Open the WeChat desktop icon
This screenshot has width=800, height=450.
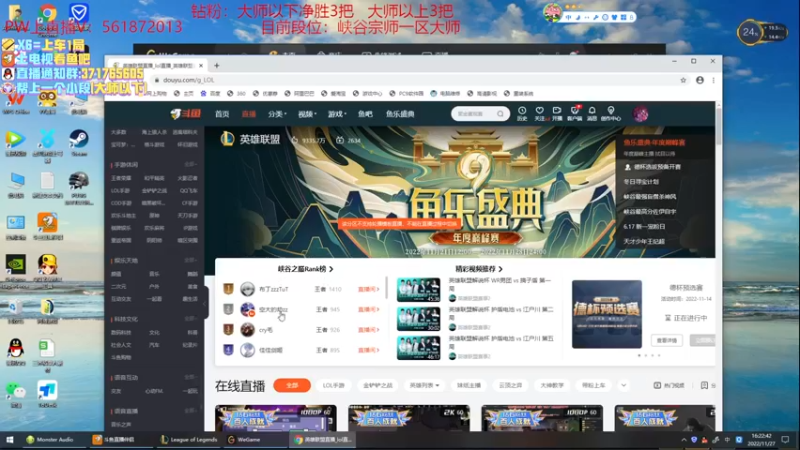(x=15, y=393)
